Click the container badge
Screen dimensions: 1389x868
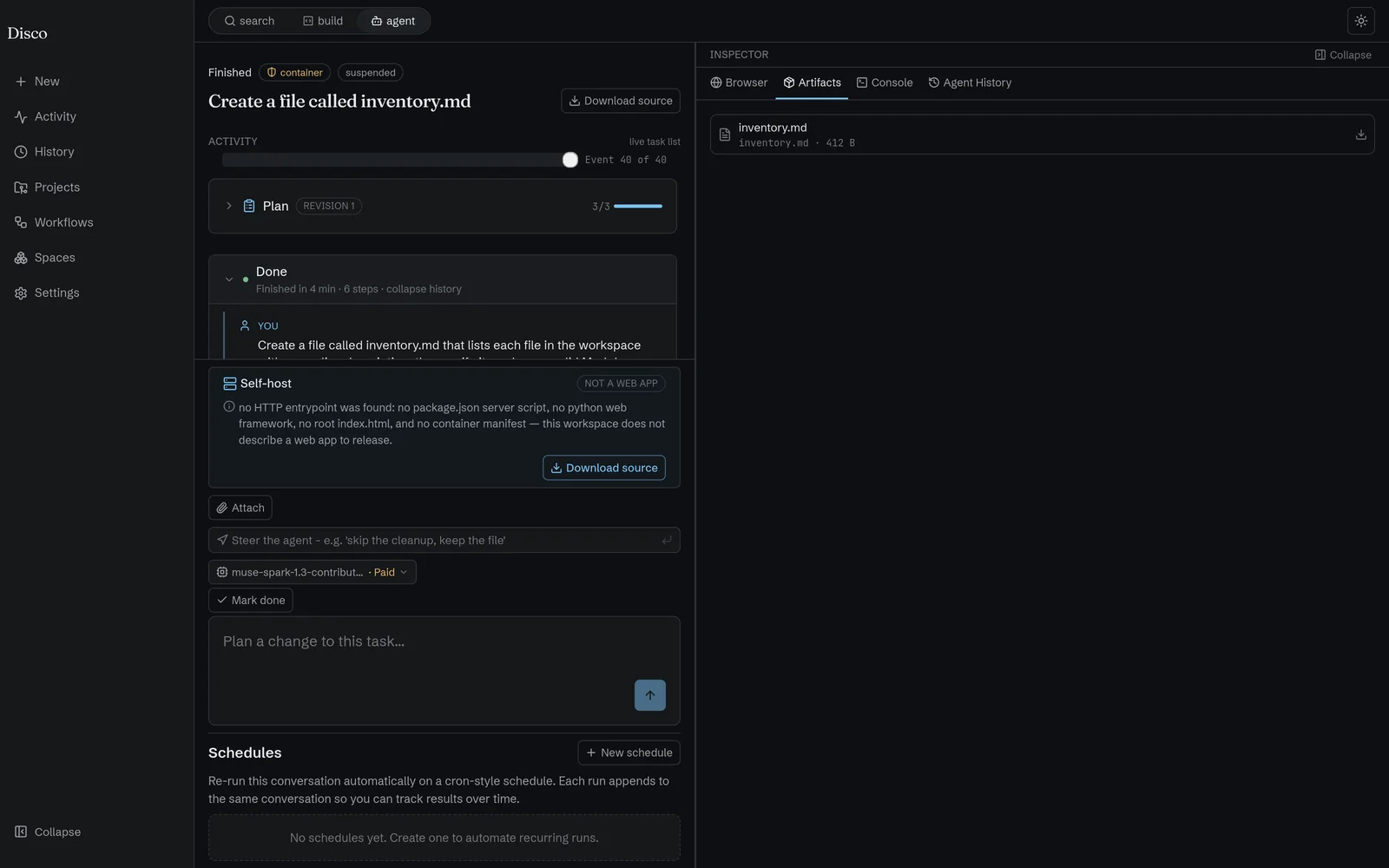294,73
